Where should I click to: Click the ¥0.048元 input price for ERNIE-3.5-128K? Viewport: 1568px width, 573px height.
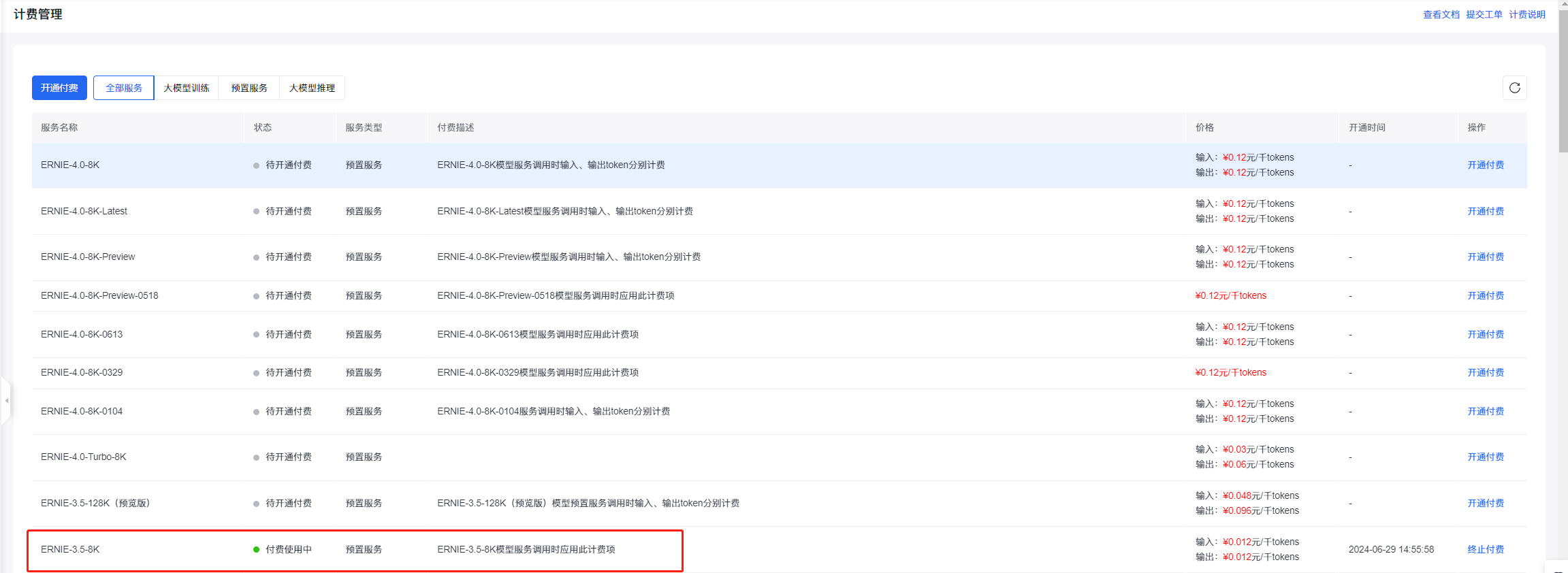pyautogui.click(x=1241, y=496)
